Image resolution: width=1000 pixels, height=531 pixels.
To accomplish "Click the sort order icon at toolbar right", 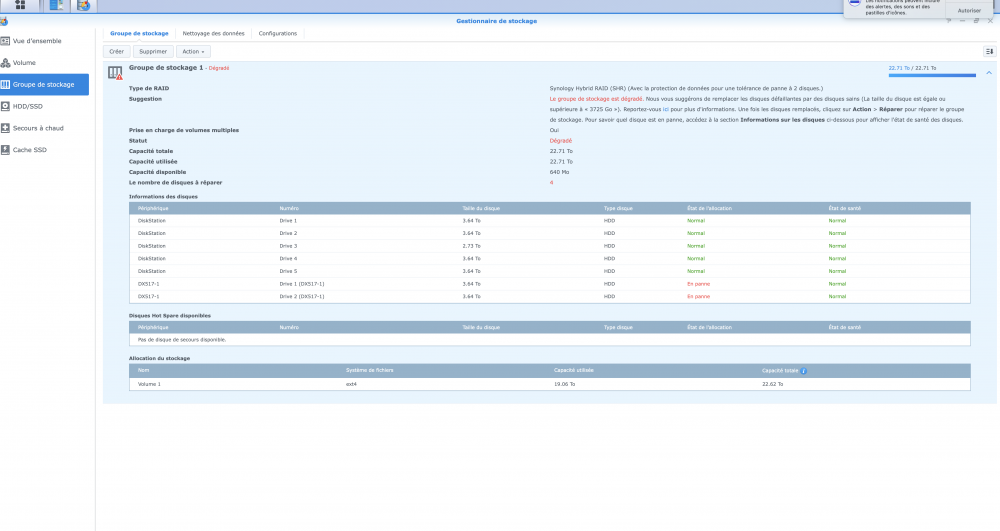I will click(989, 52).
